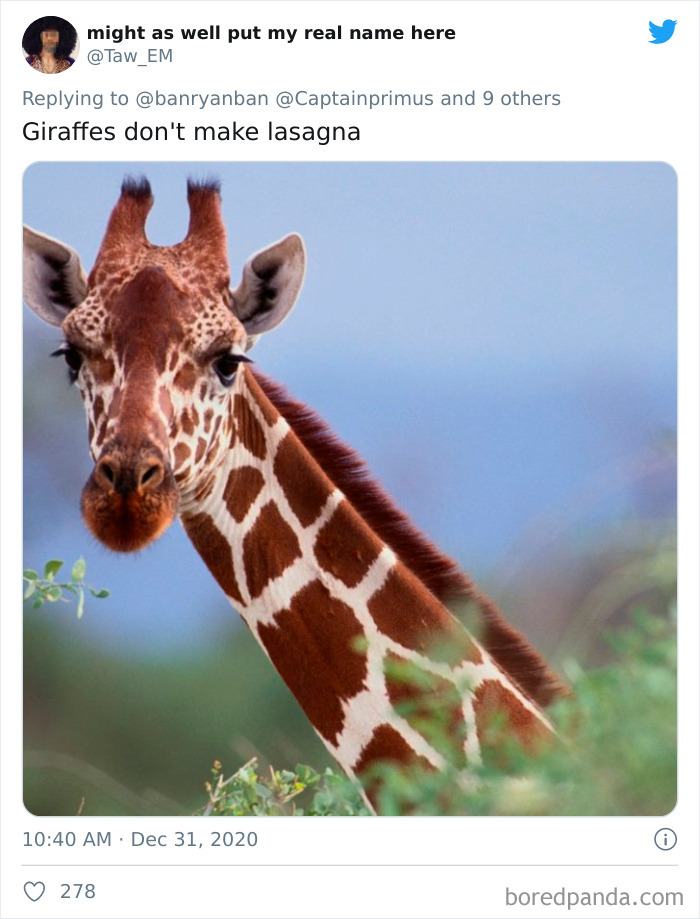Screen dimensions: 700x919
Task: Click the giraffe's nose in the photo
Action: [130, 492]
